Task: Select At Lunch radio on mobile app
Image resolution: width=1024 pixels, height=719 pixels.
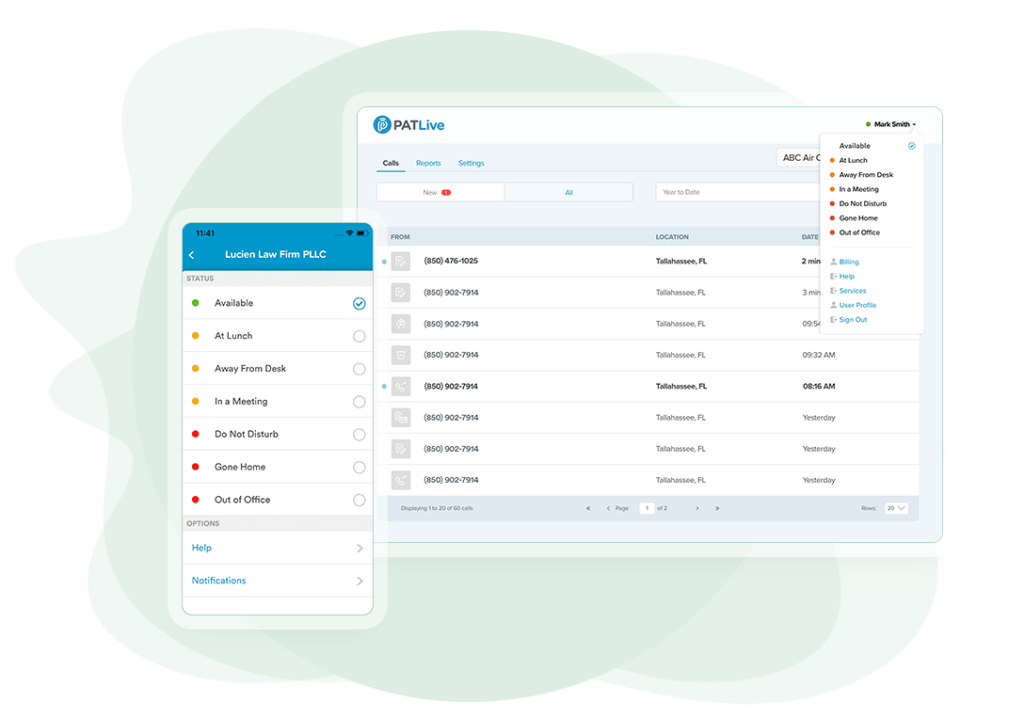Action: click(359, 336)
